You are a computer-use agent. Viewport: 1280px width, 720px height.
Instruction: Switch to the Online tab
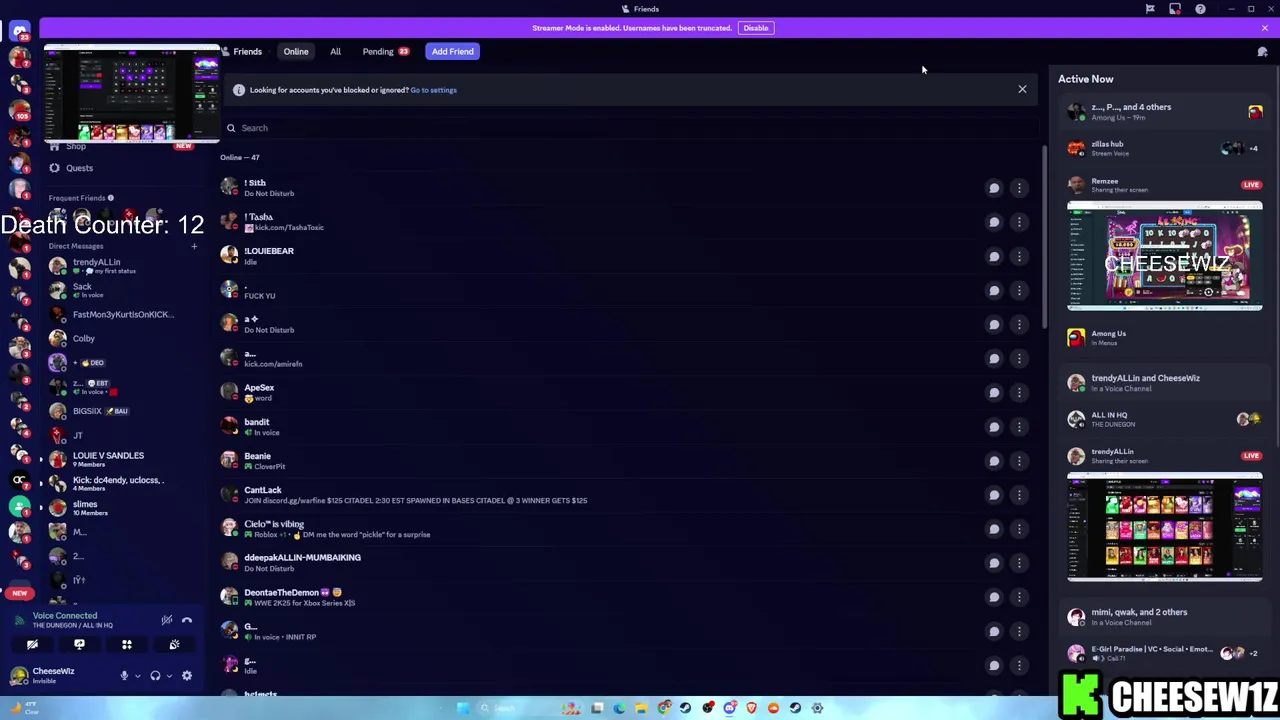click(x=296, y=52)
